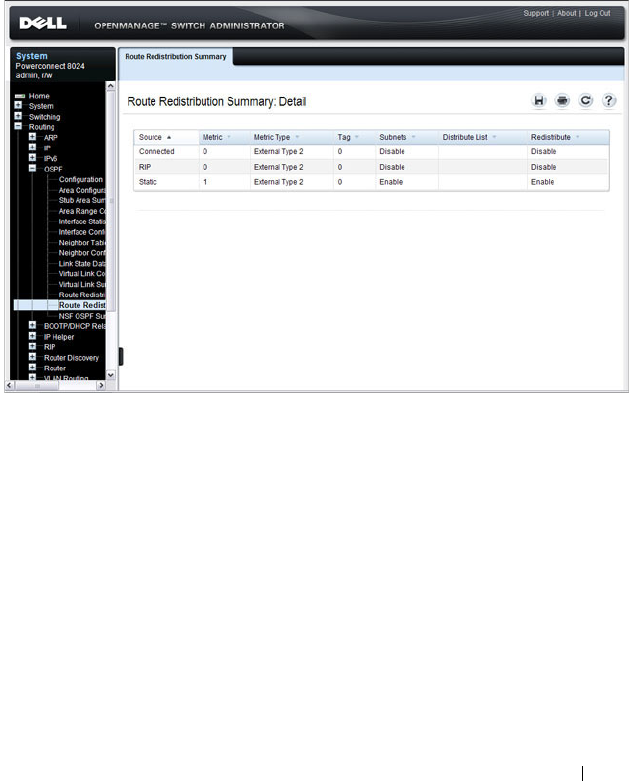Expand the RIP tree node
Screen dimensions: 641x781
coord(32,347)
